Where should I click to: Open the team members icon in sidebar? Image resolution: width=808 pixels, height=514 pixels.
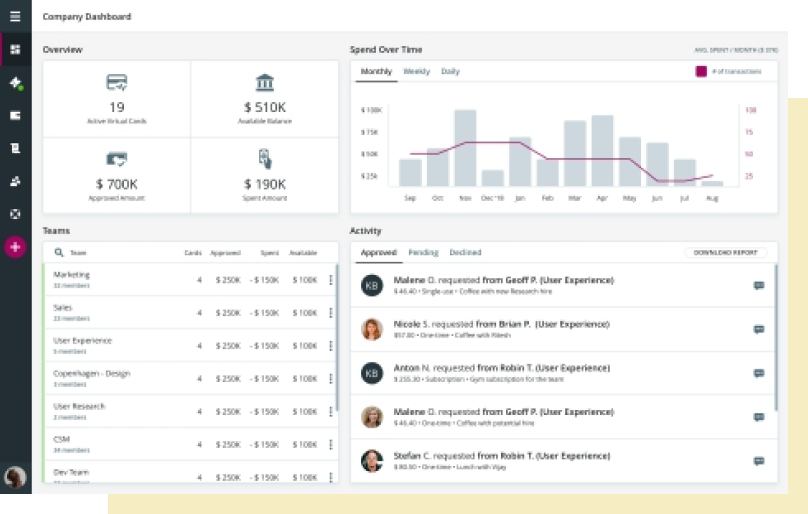pyautogui.click(x=15, y=181)
